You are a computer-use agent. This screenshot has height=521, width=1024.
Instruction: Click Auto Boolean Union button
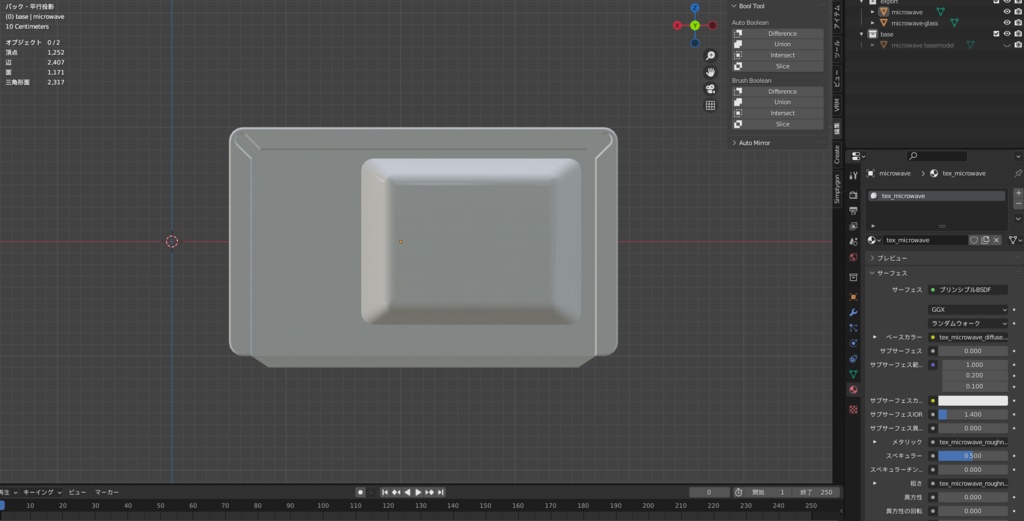coord(777,44)
